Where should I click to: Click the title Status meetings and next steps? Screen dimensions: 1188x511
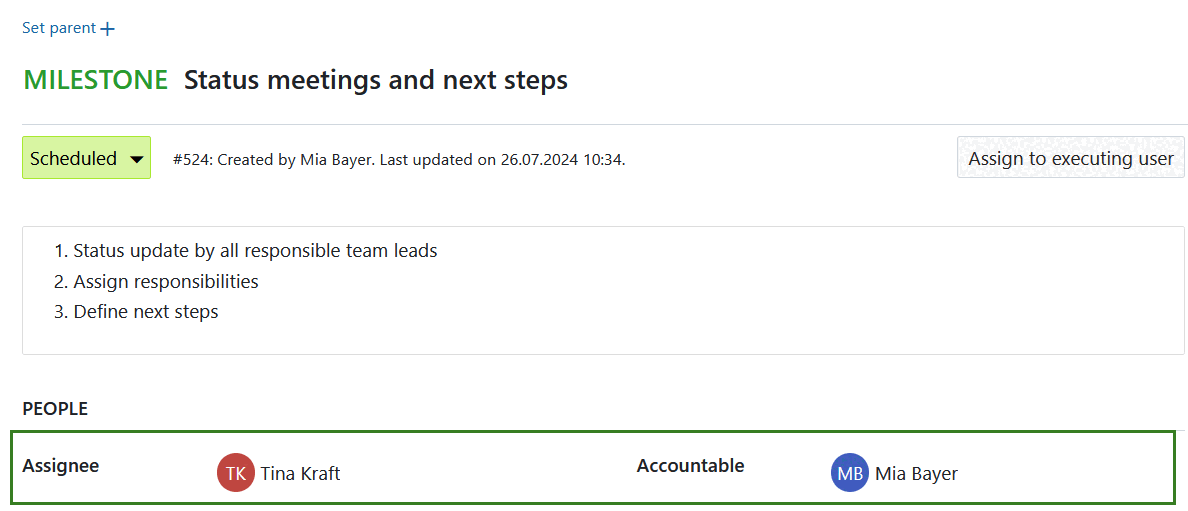point(376,80)
